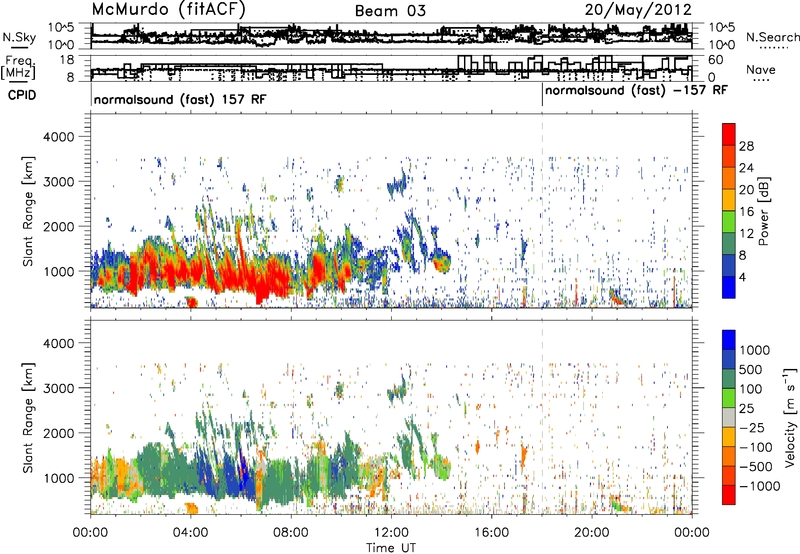800x554 pixels.
Task: Click 'normalsound (fast) -157 RF' text
Action: [x=636, y=91]
